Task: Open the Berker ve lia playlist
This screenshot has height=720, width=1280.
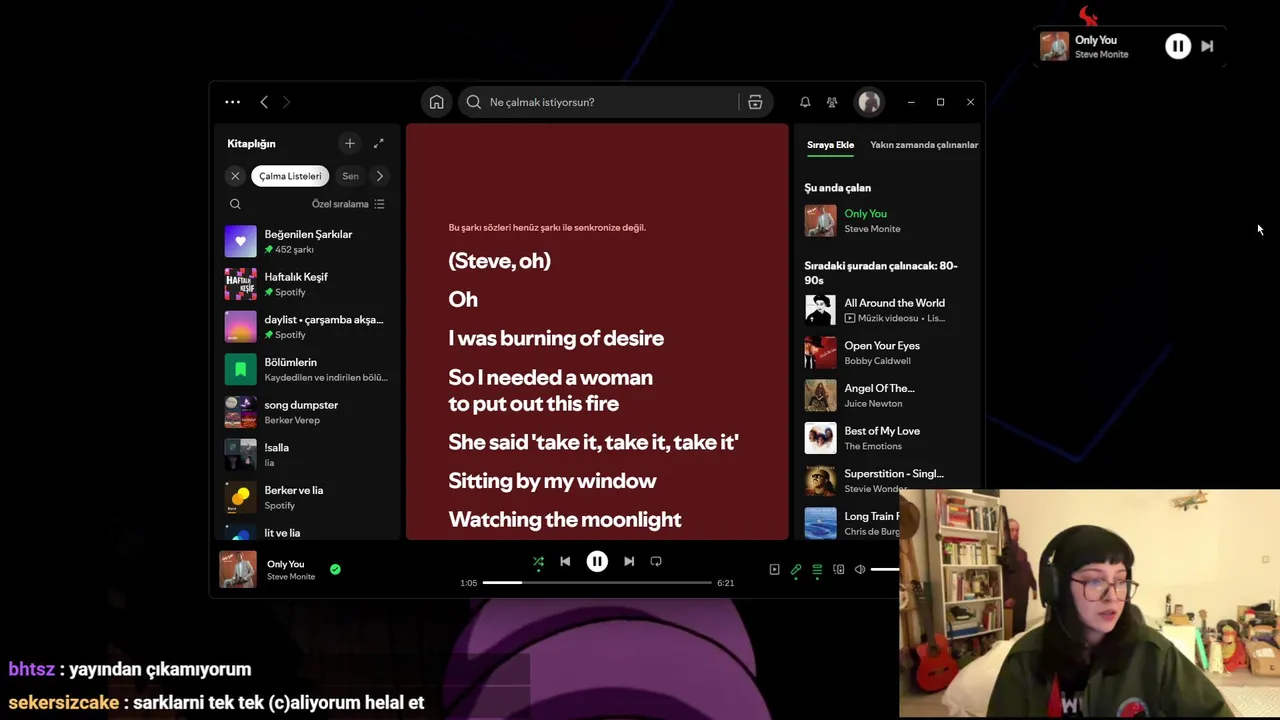Action: 307,497
